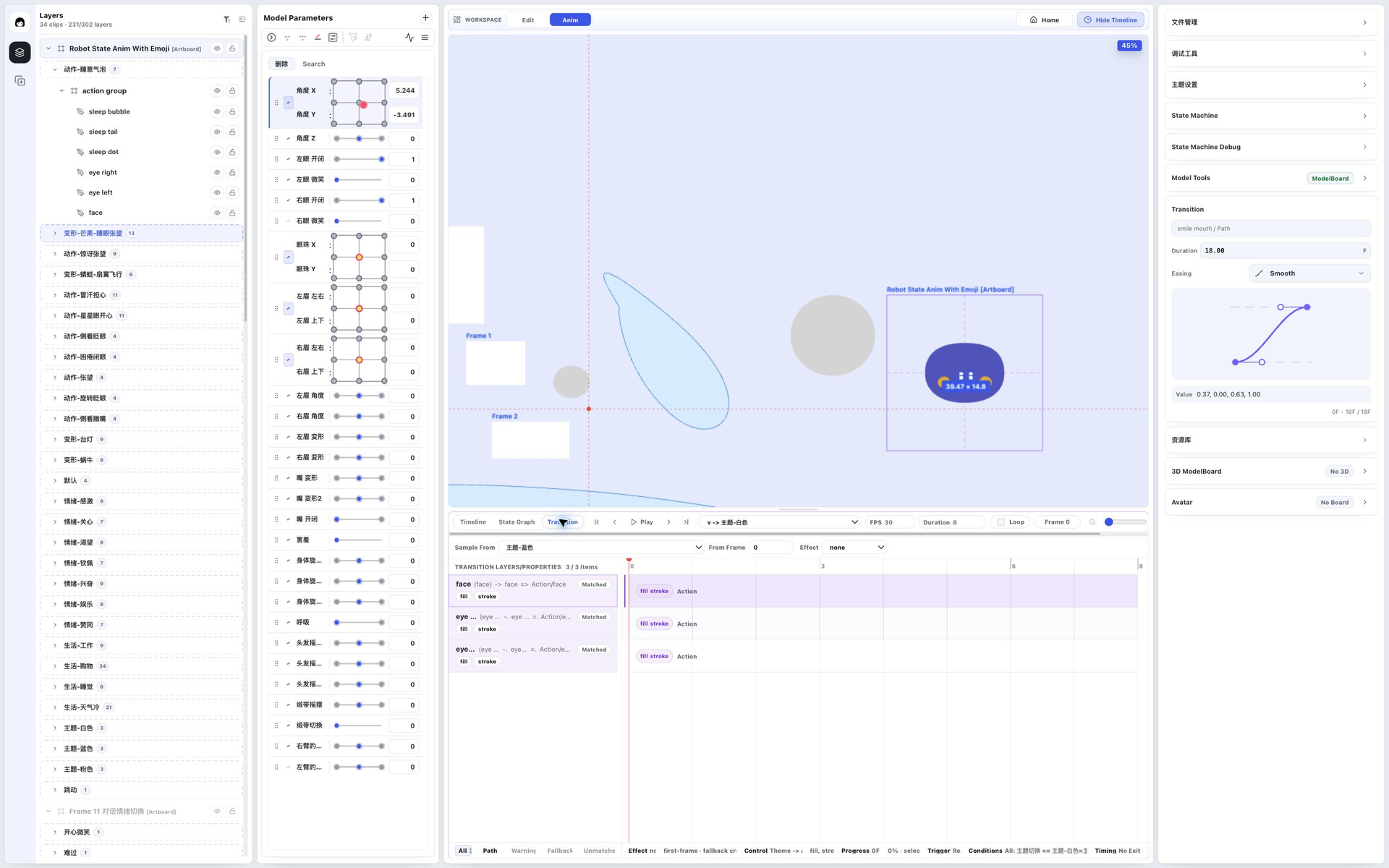Adjust the timeline zoom slider
Screen dimensions: 1389x868
[x=1125, y=522]
